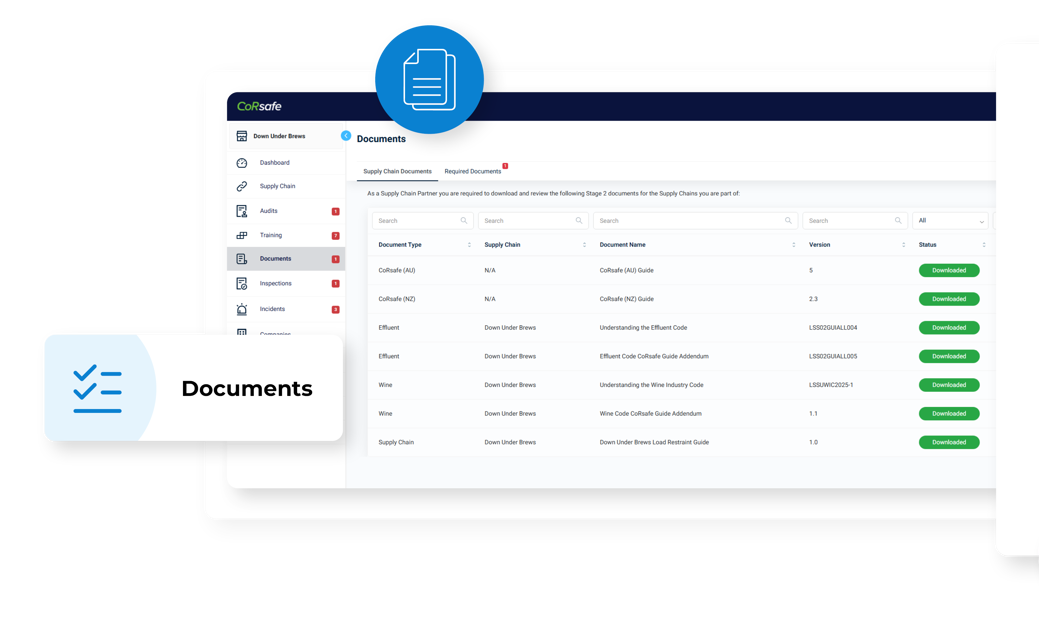Collapse the sidebar with the blue arrow
Viewport: 1039px width, 642px height.
click(x=346, y=136)
